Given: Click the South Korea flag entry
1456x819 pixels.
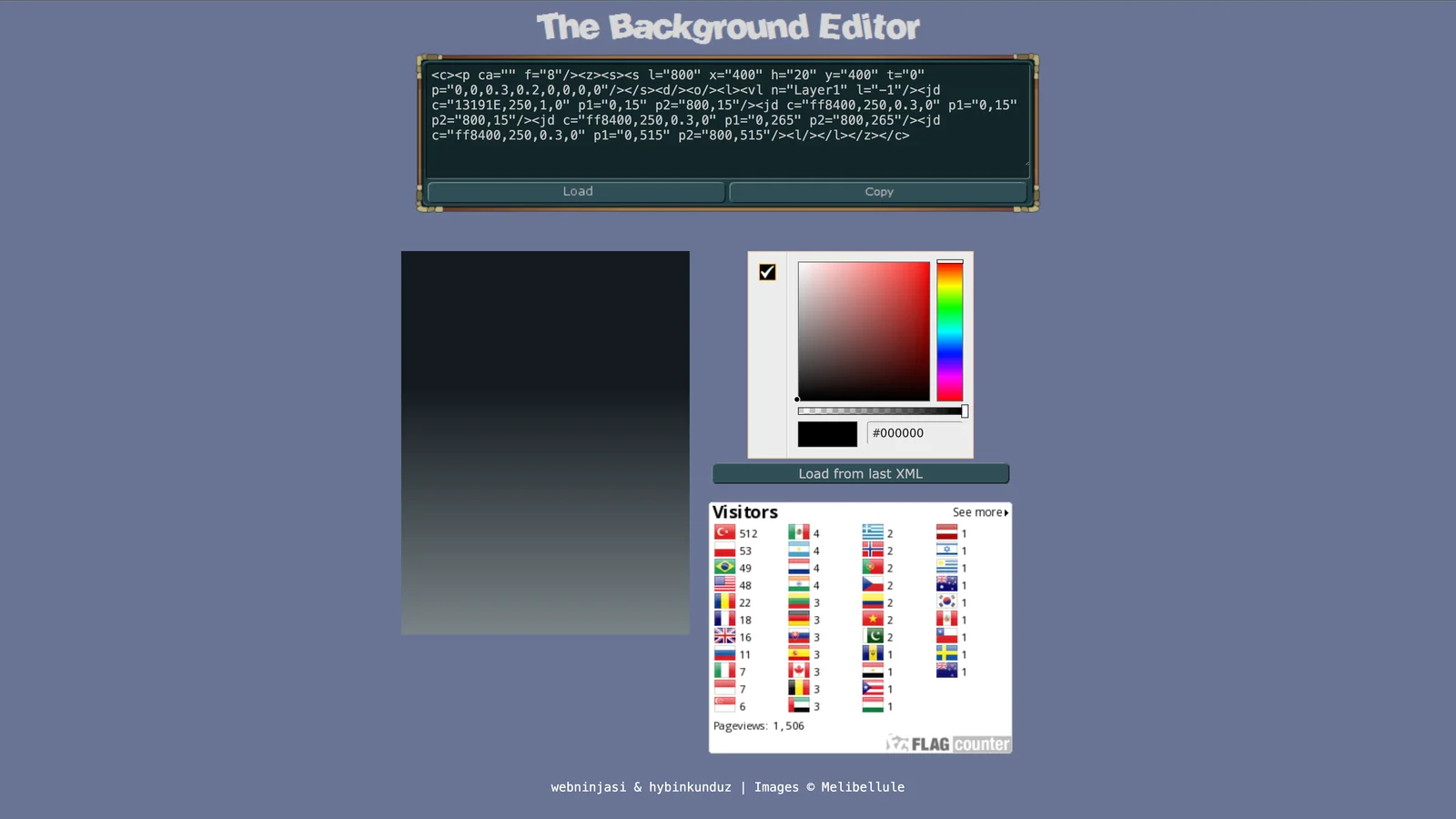Looking at the screenshot, I should click(946, 602).
